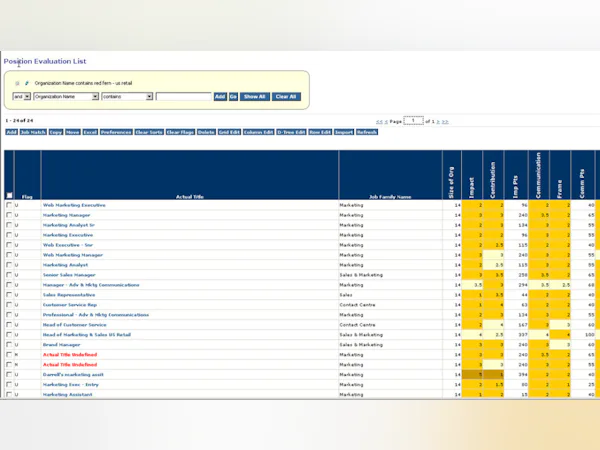Open the Organization Name field dropdown
Viewport: 600px width, 450px height.
[x=66, y=96]
